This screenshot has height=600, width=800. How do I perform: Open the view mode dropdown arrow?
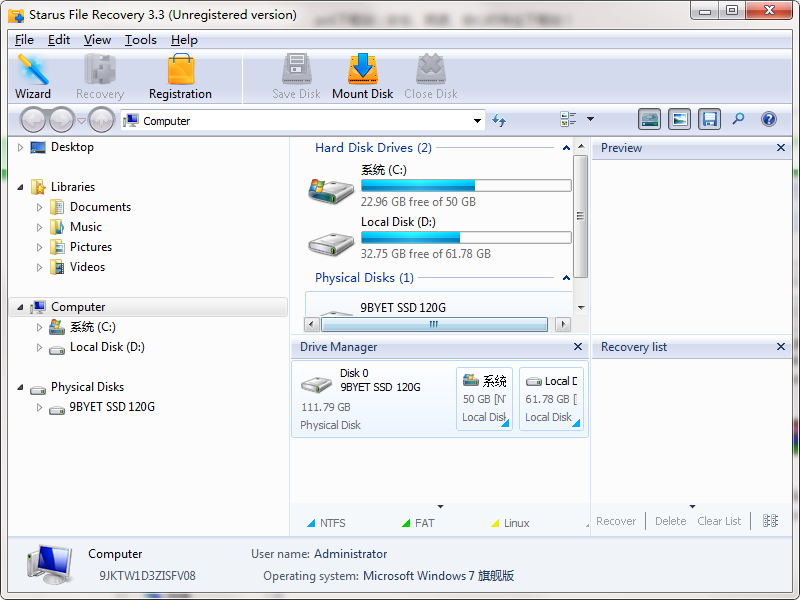click(x=590, y=119)
